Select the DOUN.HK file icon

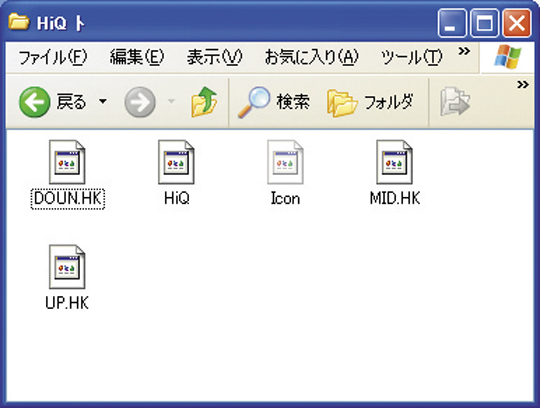pyautogui.click(x=67, y=162)
